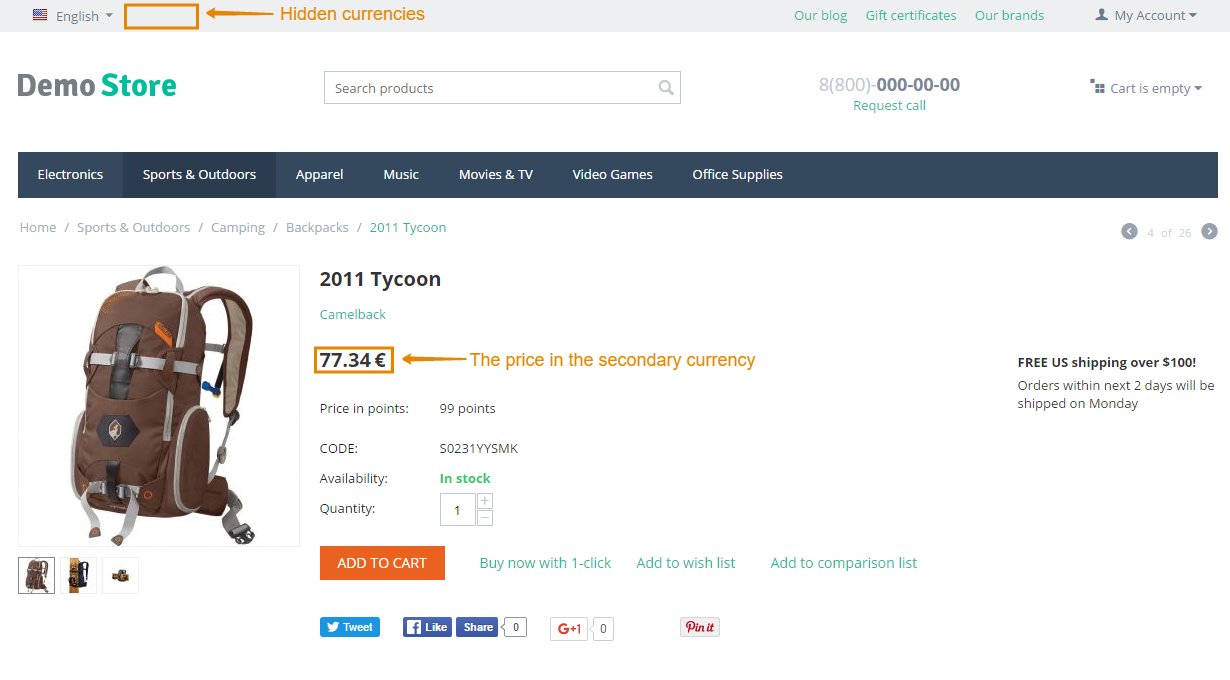This screenshot has height=680, width=1230.
Task: Click the main backpack product image
Action: (159, 406)
